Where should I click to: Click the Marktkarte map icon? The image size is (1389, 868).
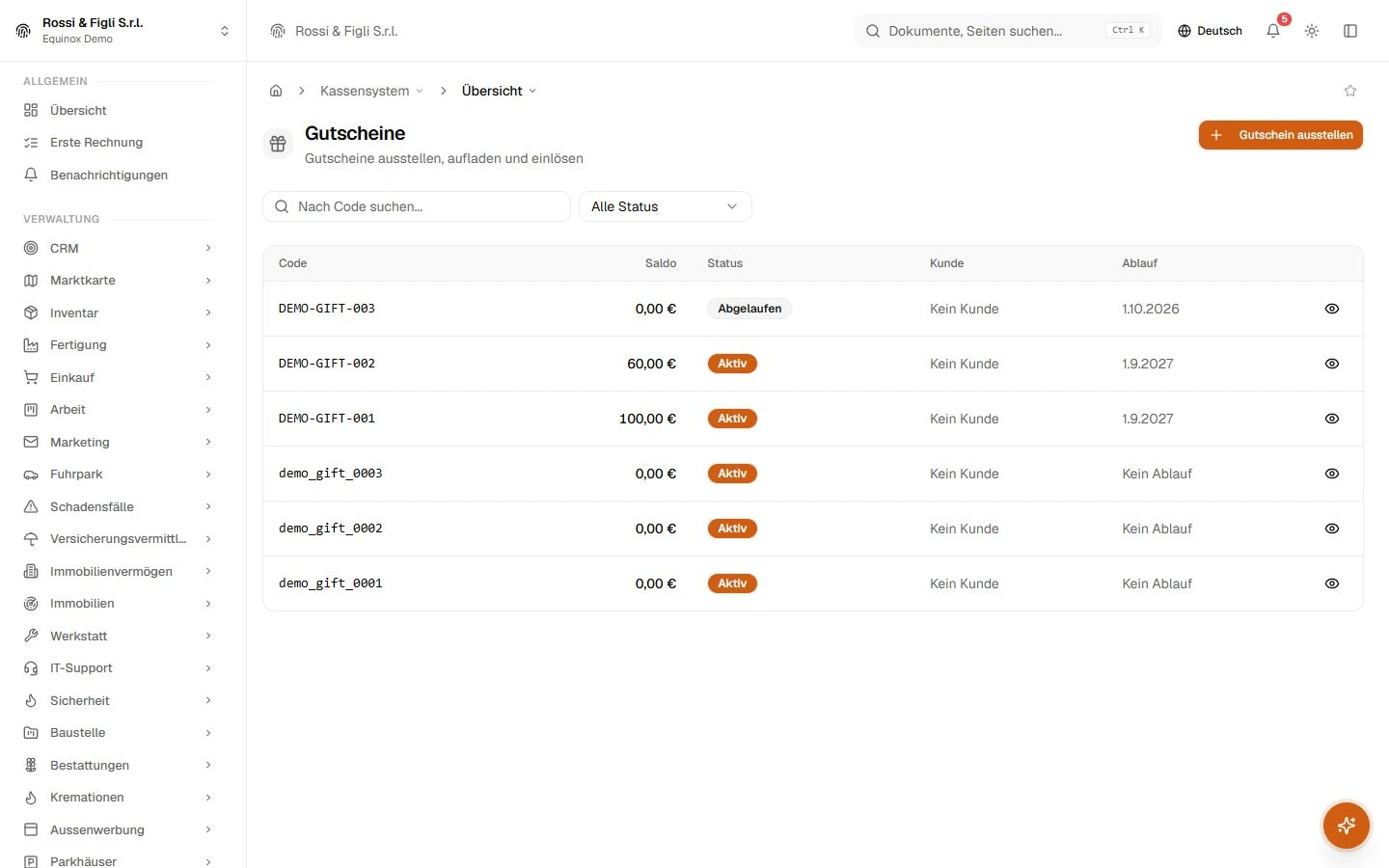tap(31, 281)
